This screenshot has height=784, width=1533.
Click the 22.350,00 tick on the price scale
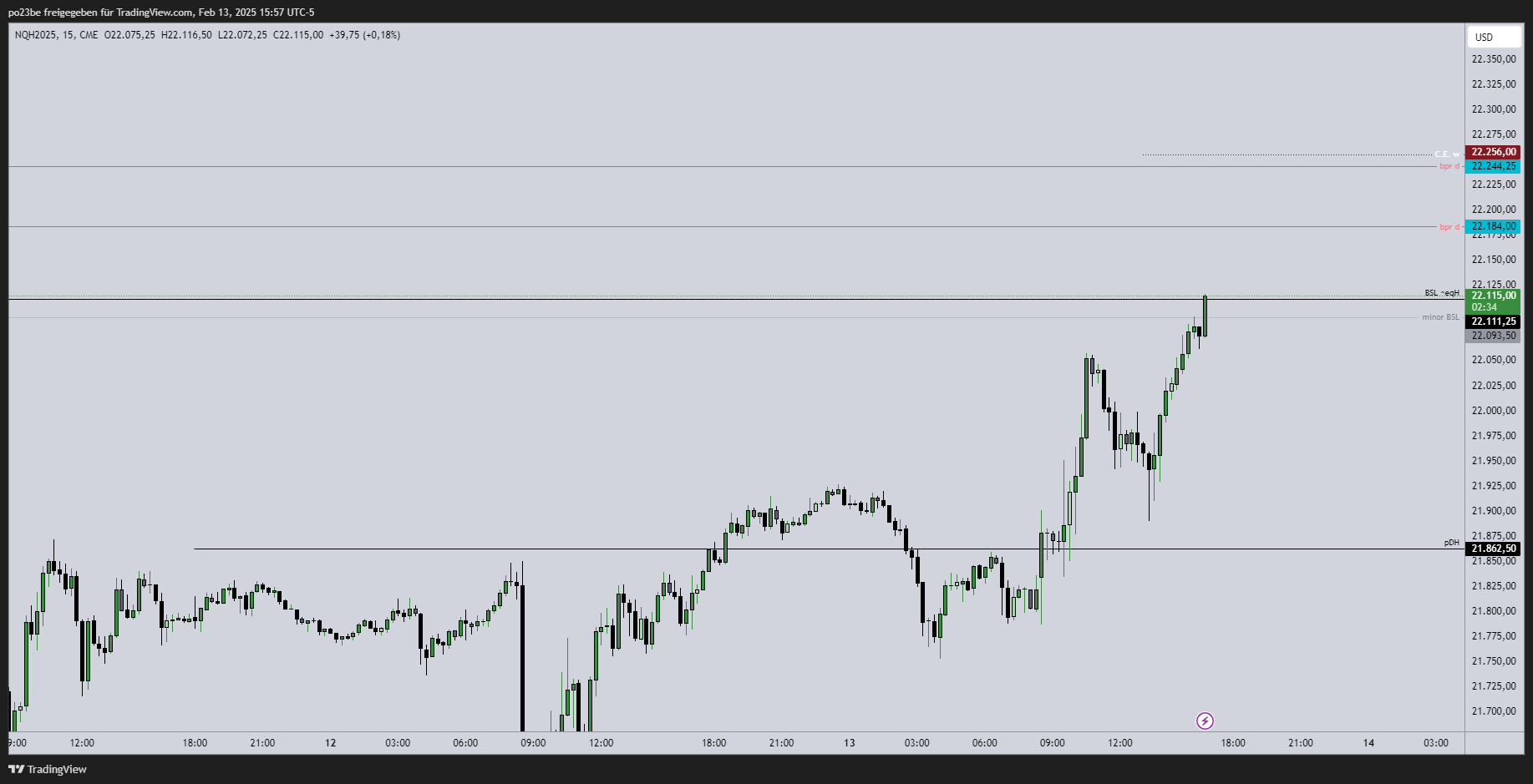click(x=1493, y=59)
